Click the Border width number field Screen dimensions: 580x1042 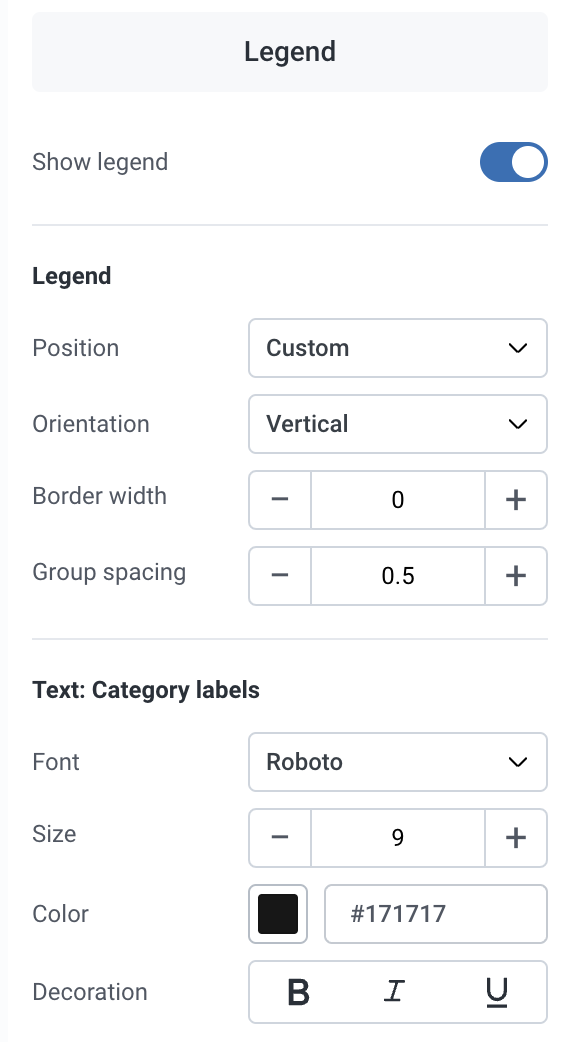click(397, 500)
